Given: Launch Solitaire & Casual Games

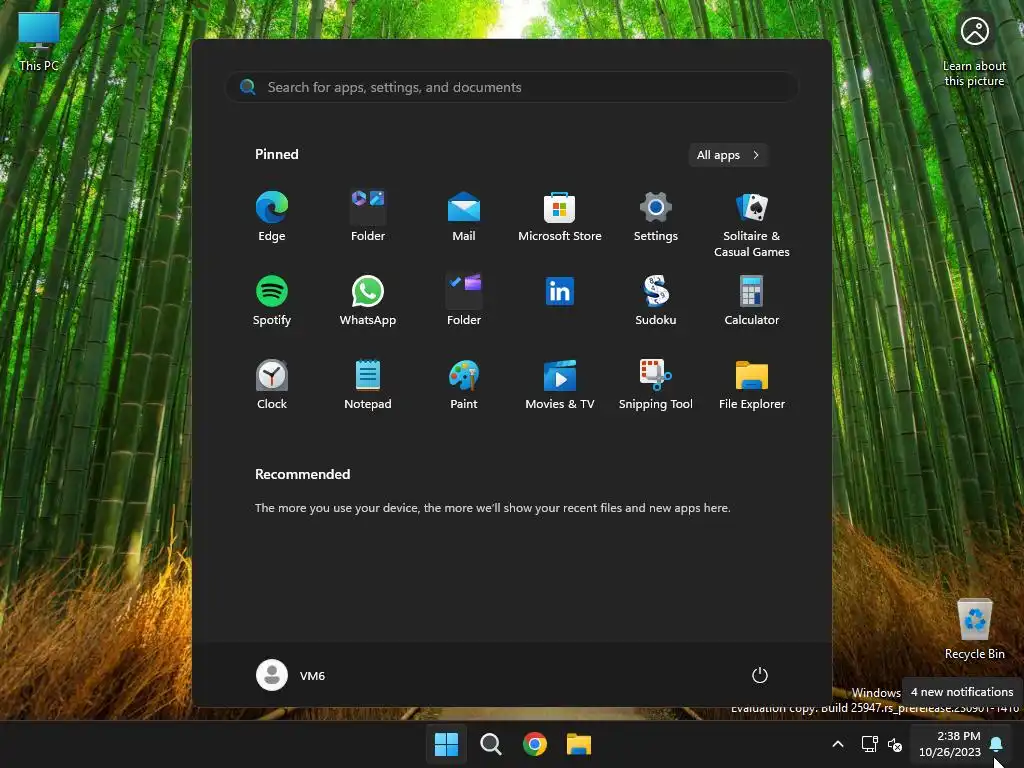Looking at the screenshot, I should point(752,225).
